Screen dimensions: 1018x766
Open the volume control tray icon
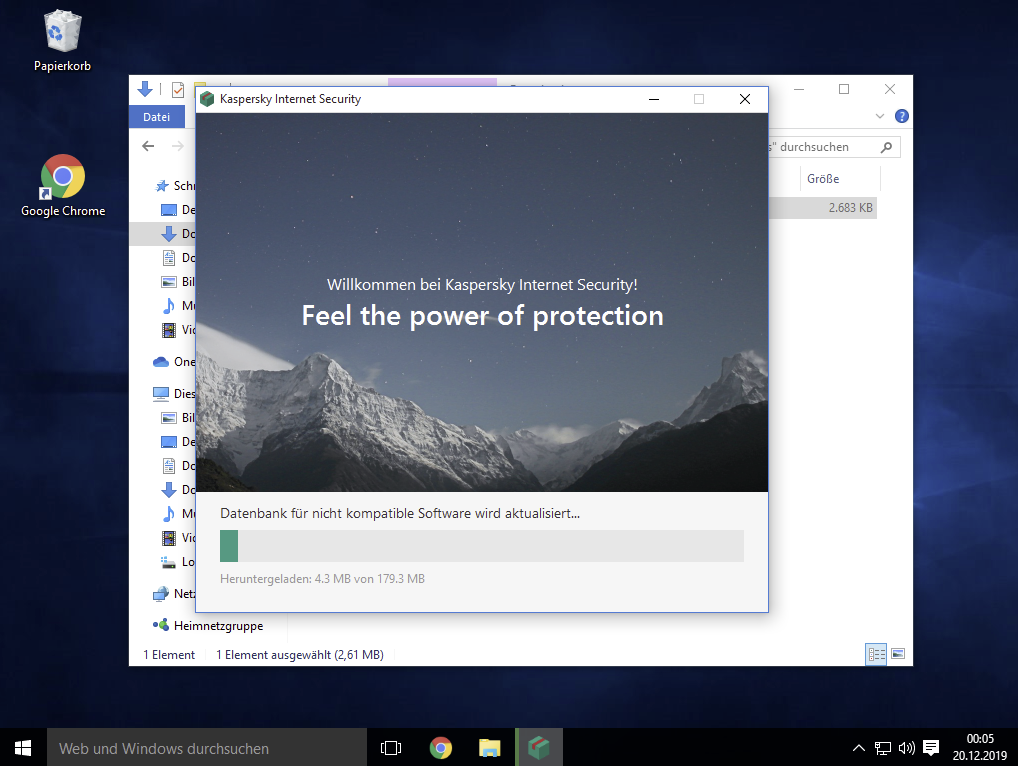point(907,748)
